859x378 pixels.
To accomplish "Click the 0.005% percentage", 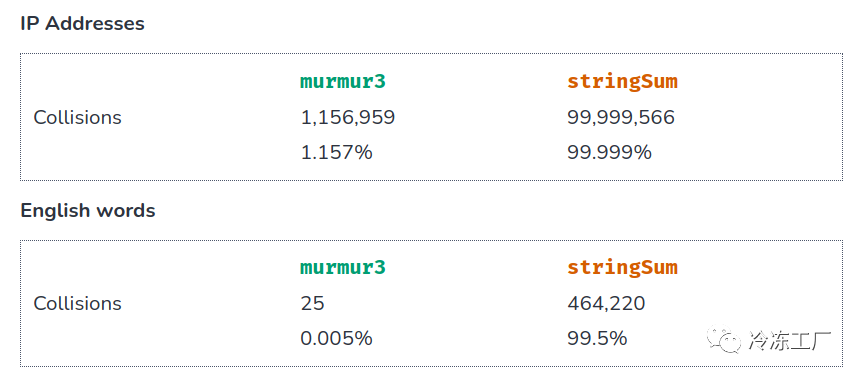I will tap(336, 339).
